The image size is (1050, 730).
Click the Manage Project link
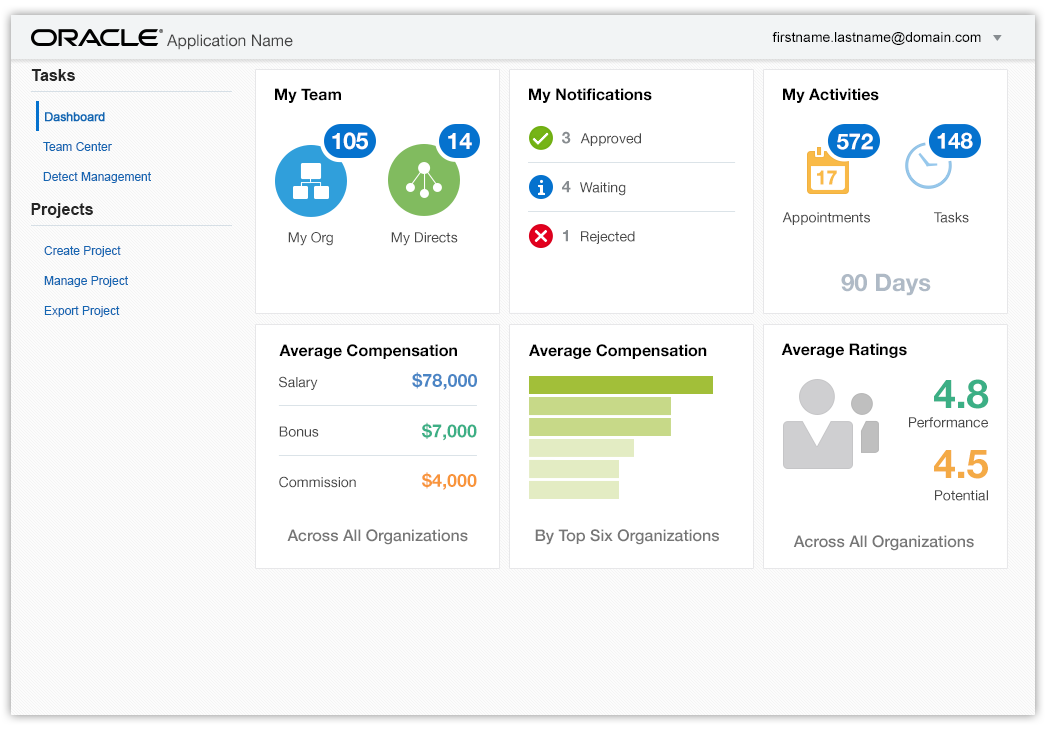point(86,281)
